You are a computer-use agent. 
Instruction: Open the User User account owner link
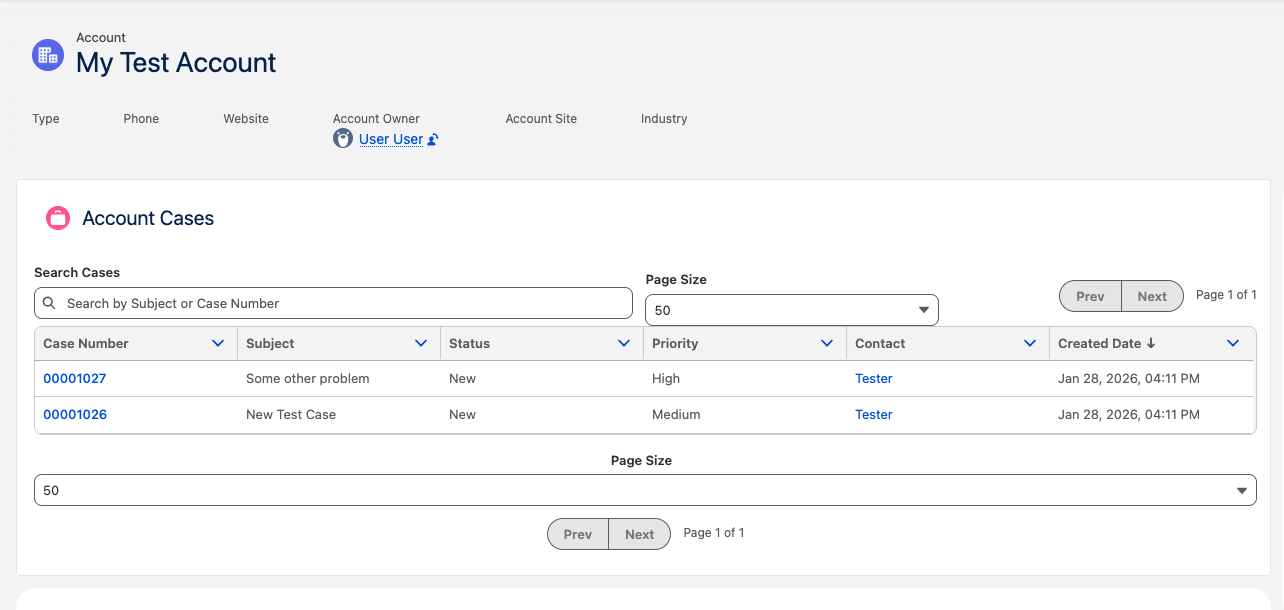pyautogui.click(x=392, y=139)
